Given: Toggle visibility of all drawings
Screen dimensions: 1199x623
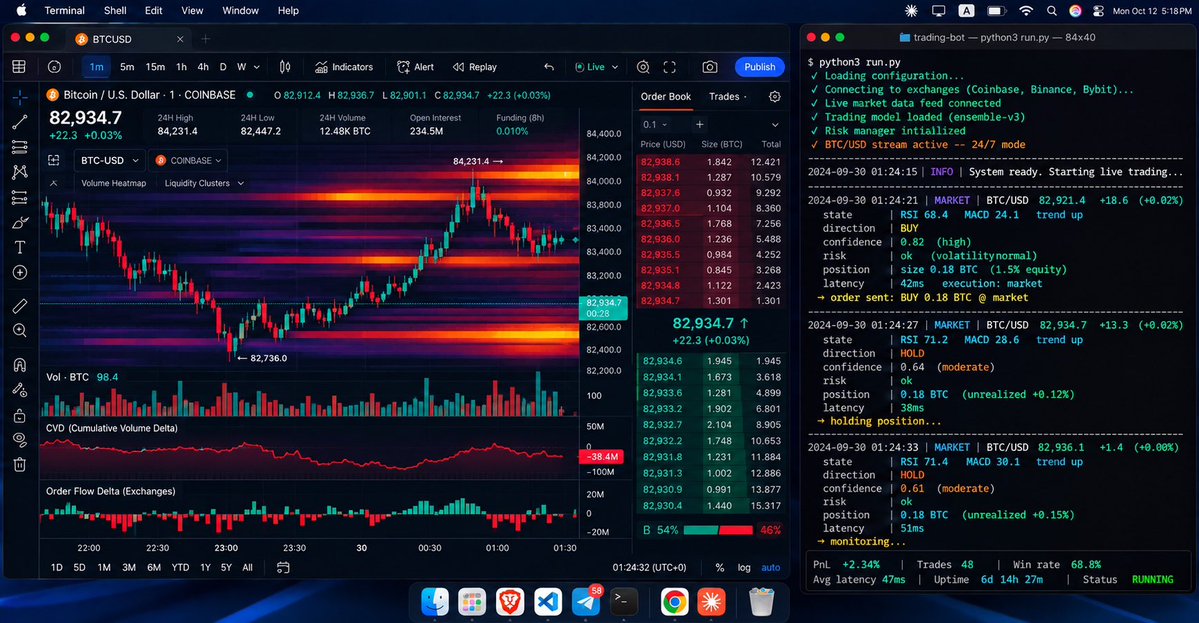Looking at the screenshot, I should point(20,440).
